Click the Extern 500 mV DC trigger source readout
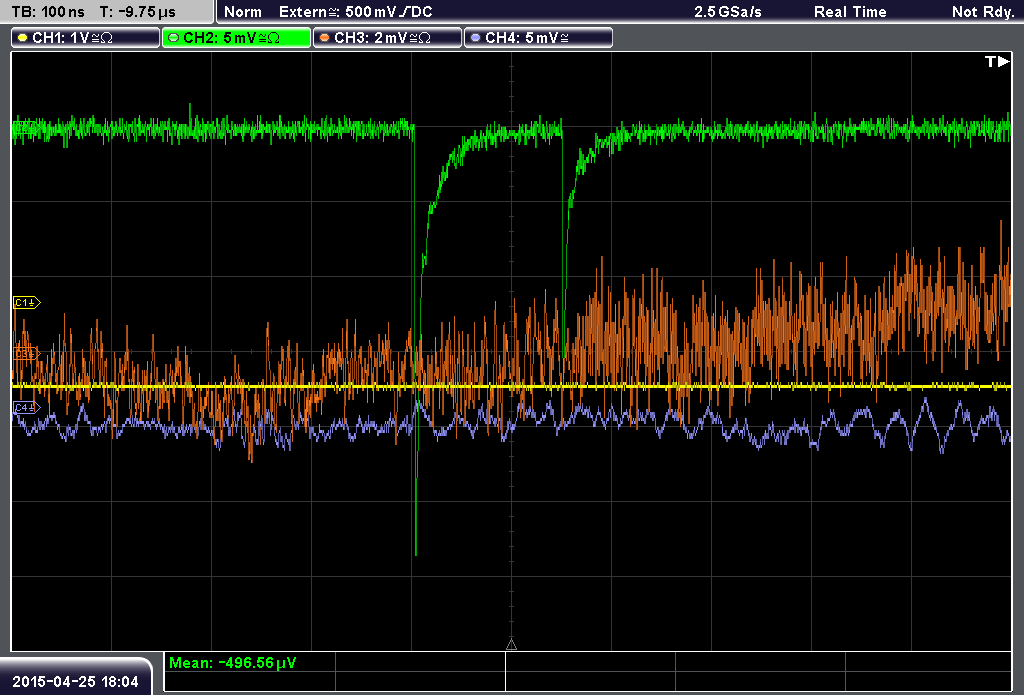The height and width of the screenshot is (695, 1024). tap(355, 12)
